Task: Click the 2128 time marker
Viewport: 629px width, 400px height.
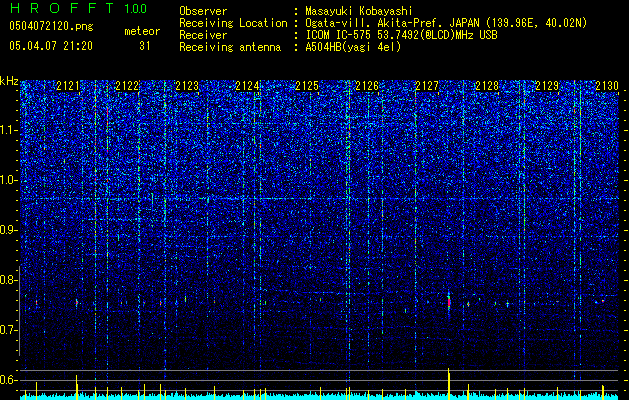Action: [x=487, y=86]
